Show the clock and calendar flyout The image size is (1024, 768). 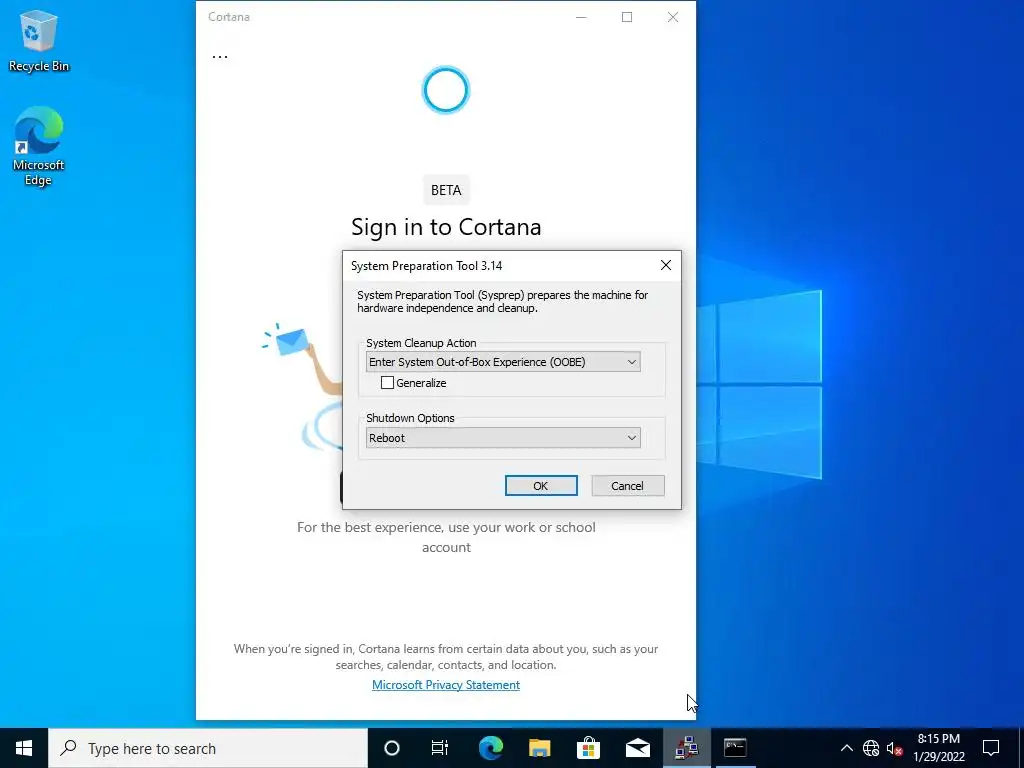(938, 748)
